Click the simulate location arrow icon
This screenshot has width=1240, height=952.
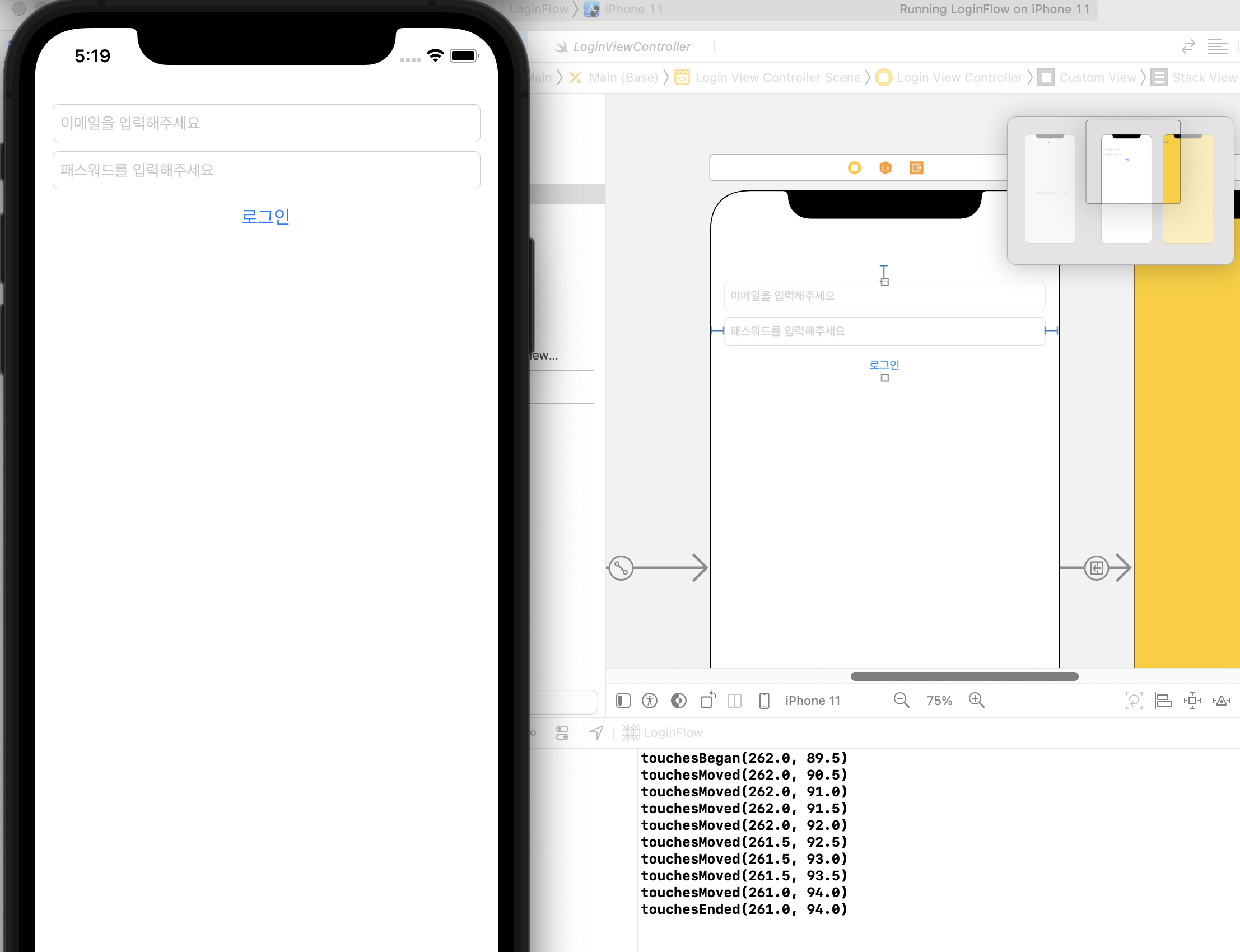596,732
